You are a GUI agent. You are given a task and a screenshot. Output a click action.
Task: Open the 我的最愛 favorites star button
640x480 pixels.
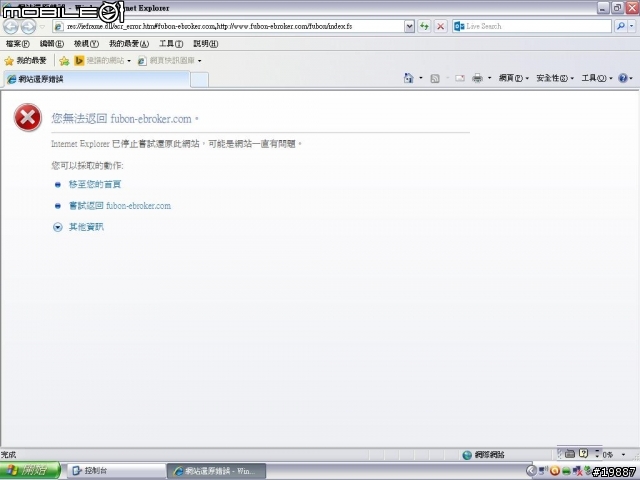click(x=25, y=61)
